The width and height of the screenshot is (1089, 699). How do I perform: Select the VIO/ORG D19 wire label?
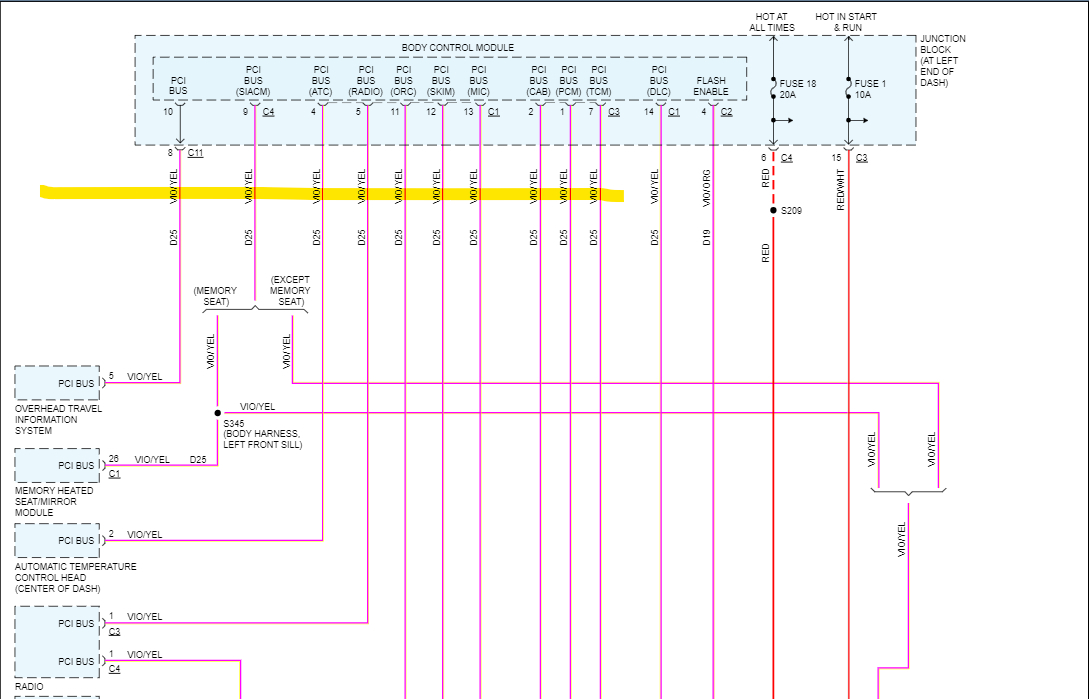pyautogui.click(x=706, y=207)
